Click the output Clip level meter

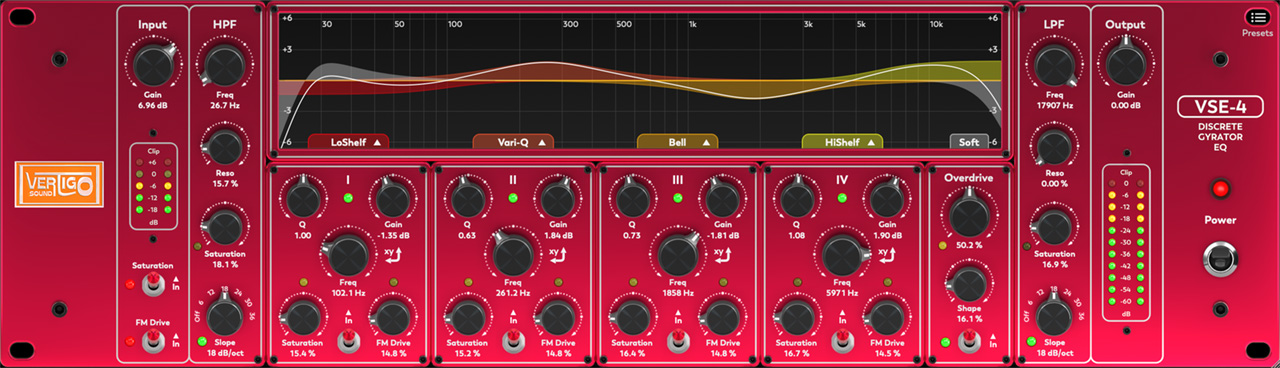(x=1127, y=243)
